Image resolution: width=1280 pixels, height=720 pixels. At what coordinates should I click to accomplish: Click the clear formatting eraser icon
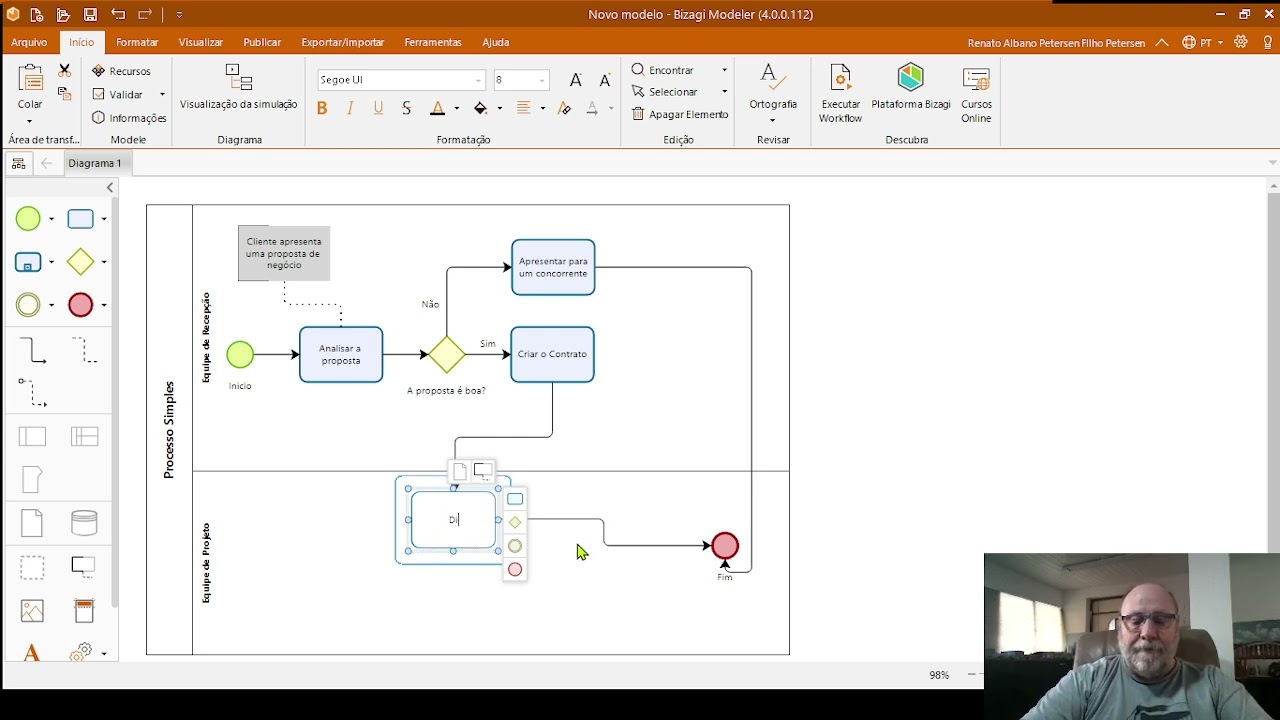coord(565,108)
